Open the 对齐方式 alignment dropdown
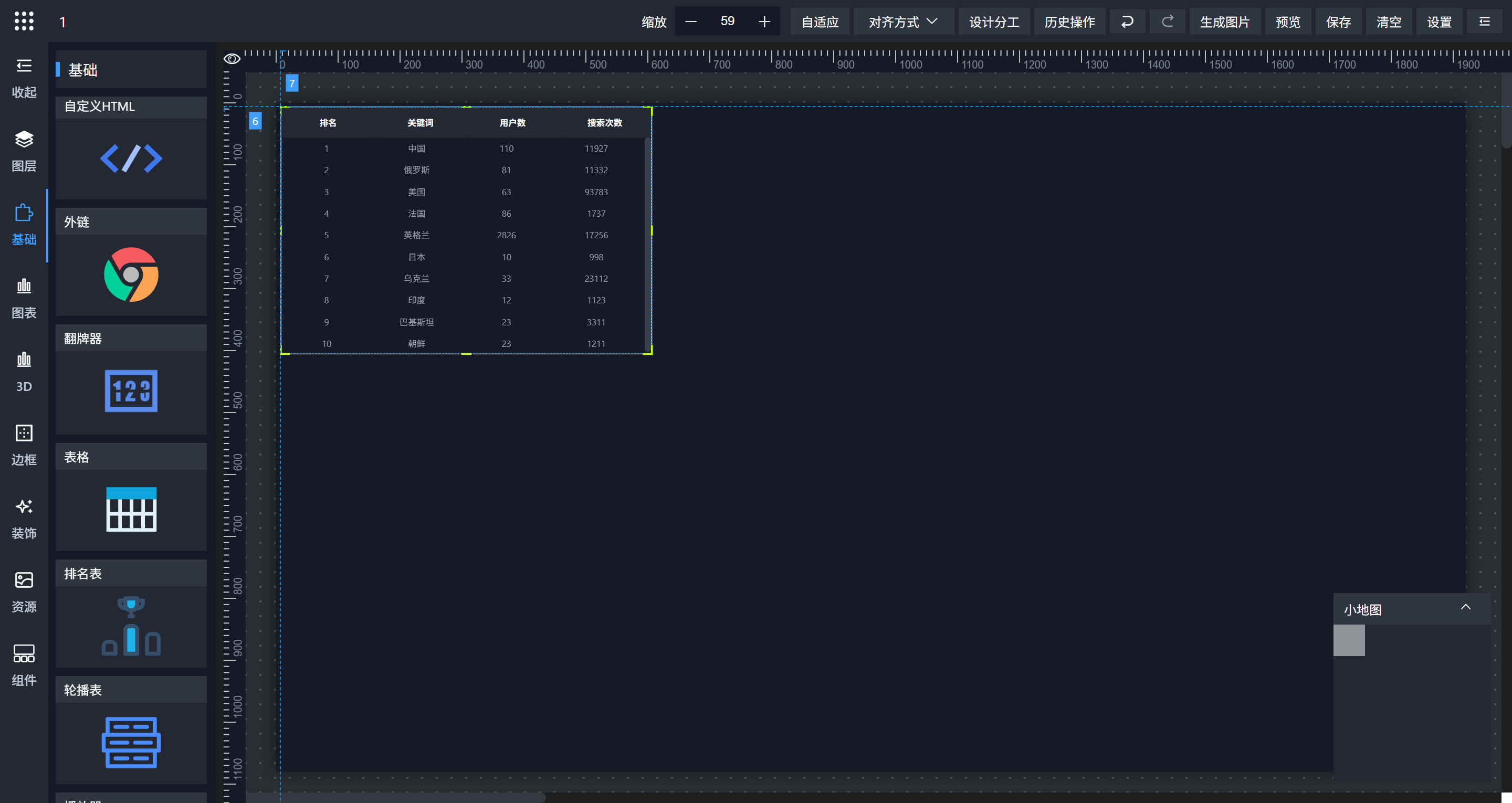Screen dimensions: 1512x803 click(903, 22)
